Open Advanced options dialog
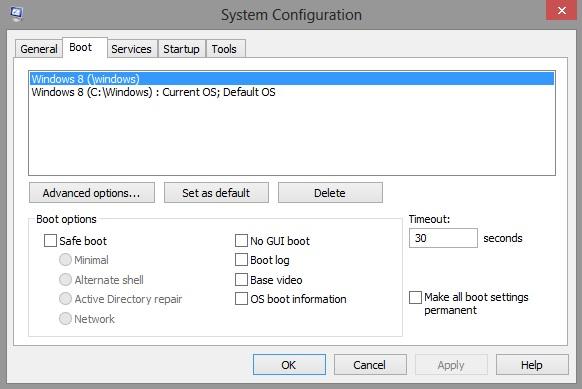582x389 pixels. coord(92,193)
